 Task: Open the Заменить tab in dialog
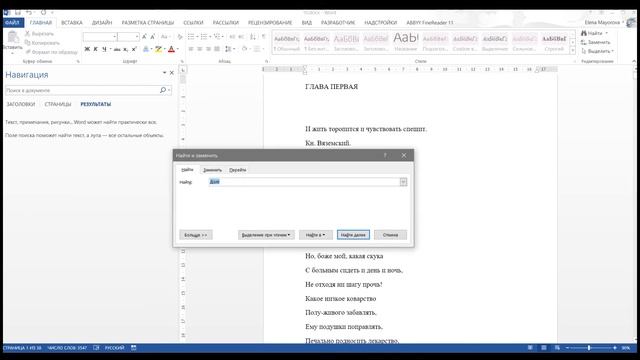[212, 170]
